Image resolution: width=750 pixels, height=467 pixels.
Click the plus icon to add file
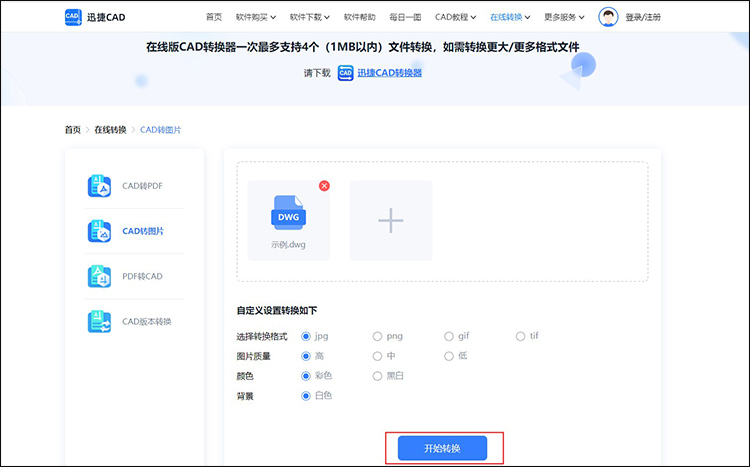click(390, 221)
